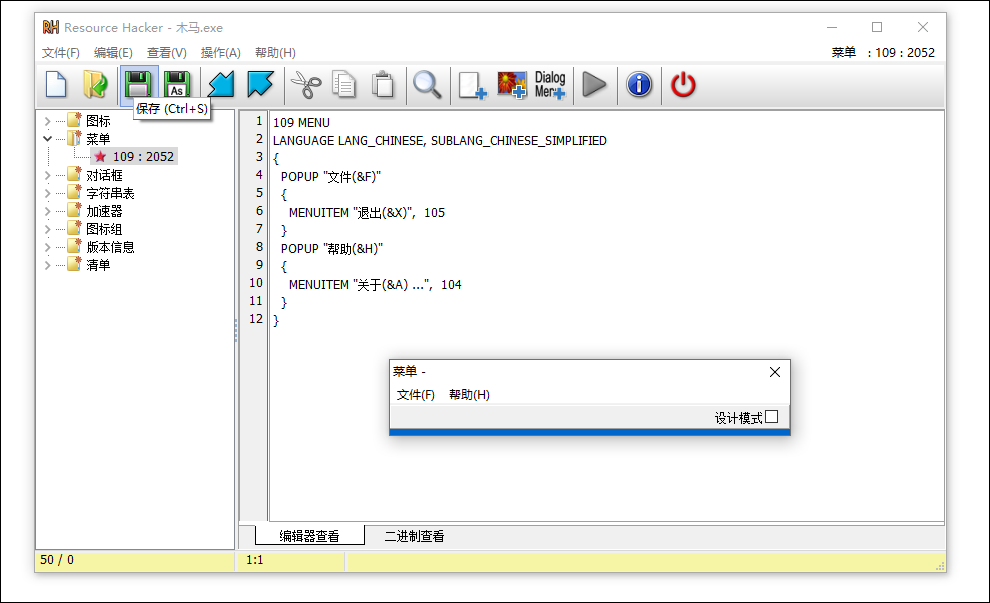Click the Add image resource icon
Screen dimensions: 990x603
(511, 85)
